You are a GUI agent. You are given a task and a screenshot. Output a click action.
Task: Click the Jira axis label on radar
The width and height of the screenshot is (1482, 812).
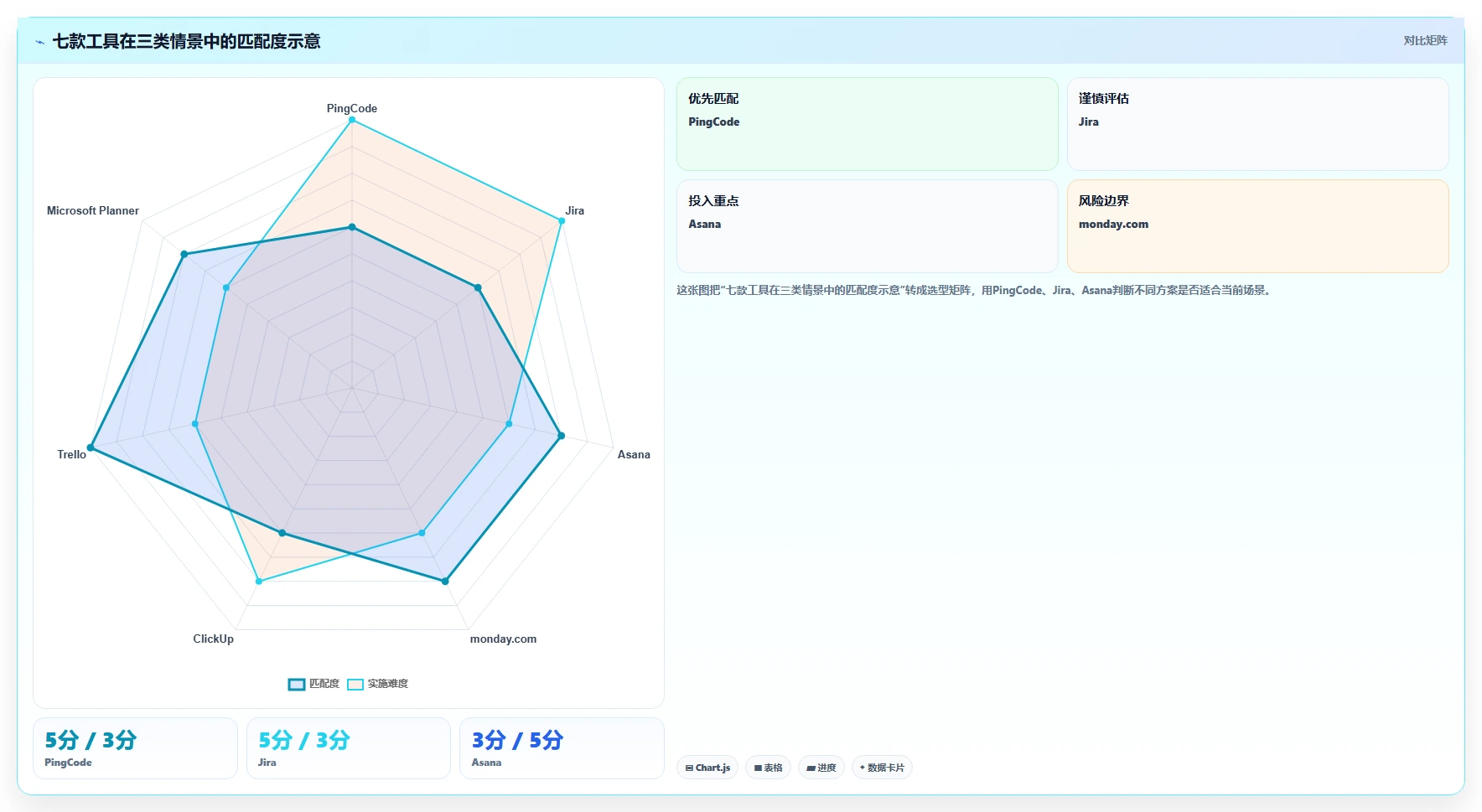tap(574, 210)
